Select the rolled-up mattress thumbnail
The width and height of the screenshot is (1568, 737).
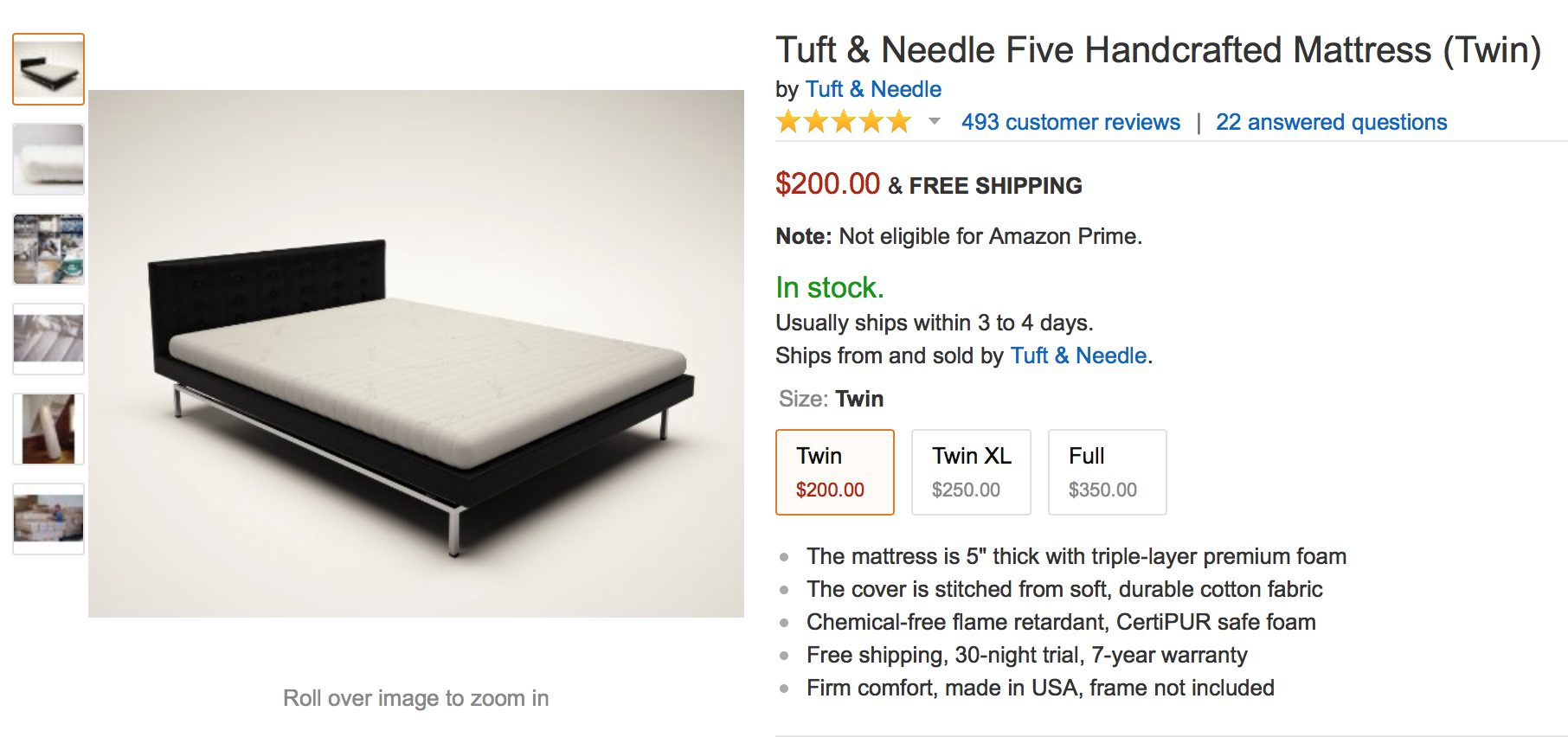(48, 429)
